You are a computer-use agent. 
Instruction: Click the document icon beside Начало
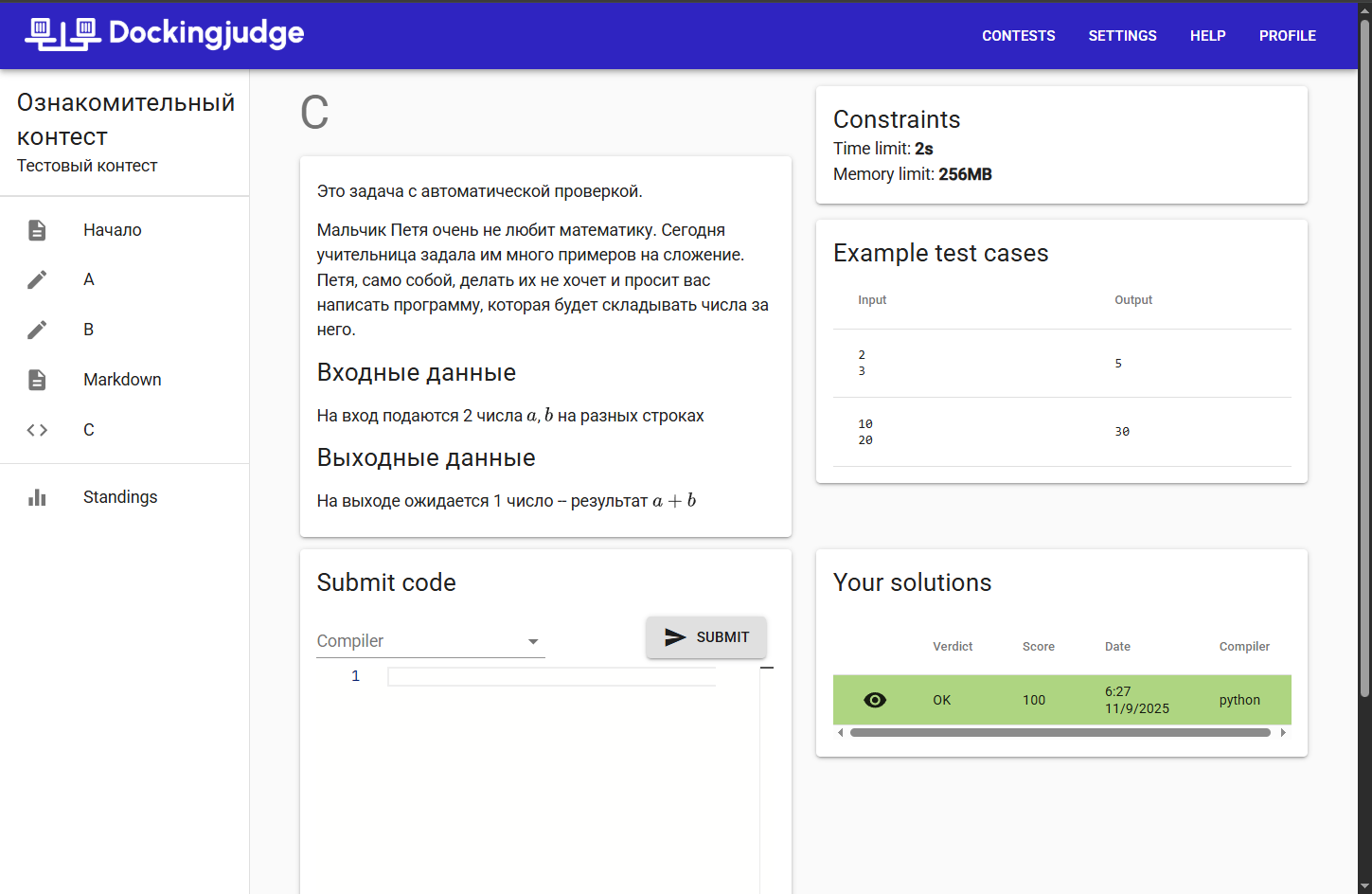[x=37, y=230]
